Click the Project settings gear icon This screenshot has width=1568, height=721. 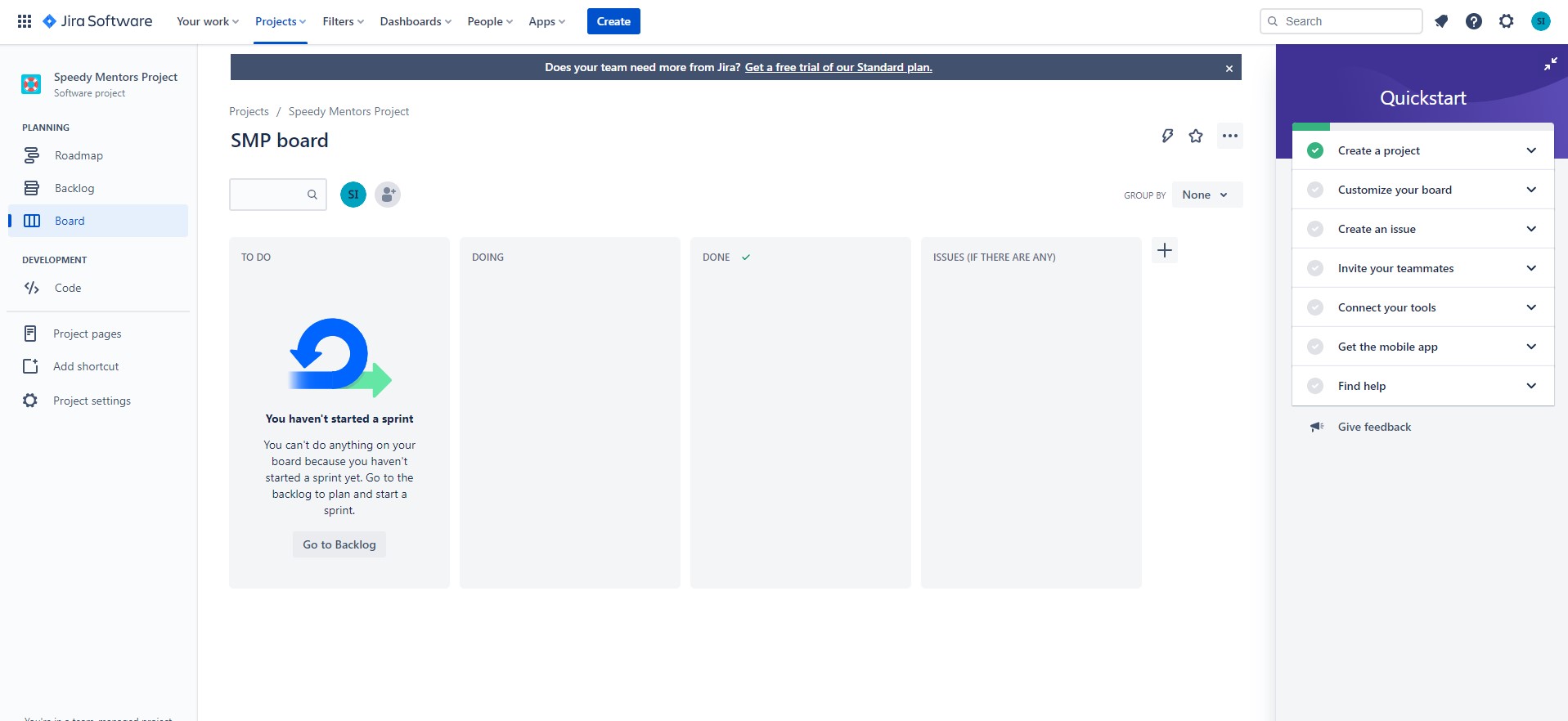[30, 401]
